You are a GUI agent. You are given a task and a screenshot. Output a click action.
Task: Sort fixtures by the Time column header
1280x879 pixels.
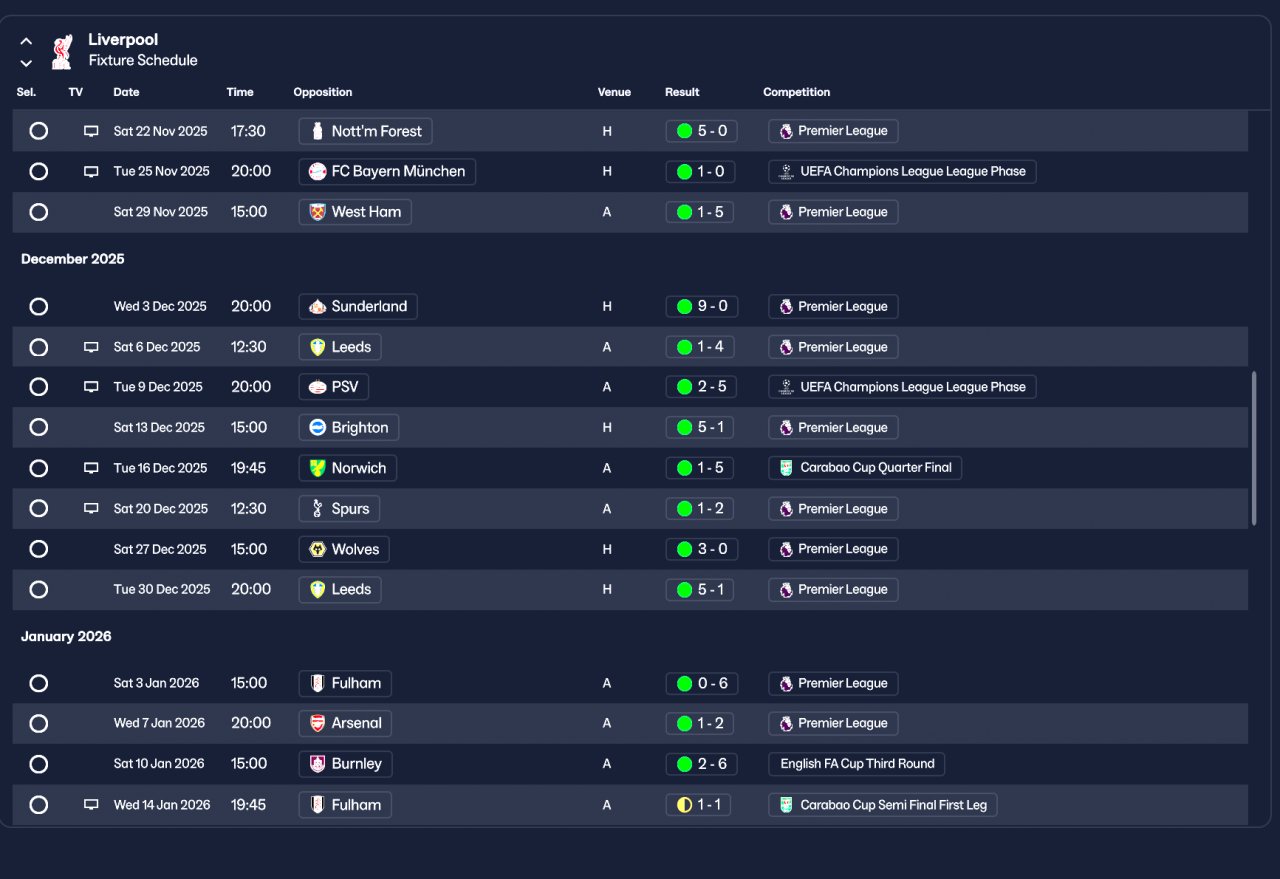[240, 92]
